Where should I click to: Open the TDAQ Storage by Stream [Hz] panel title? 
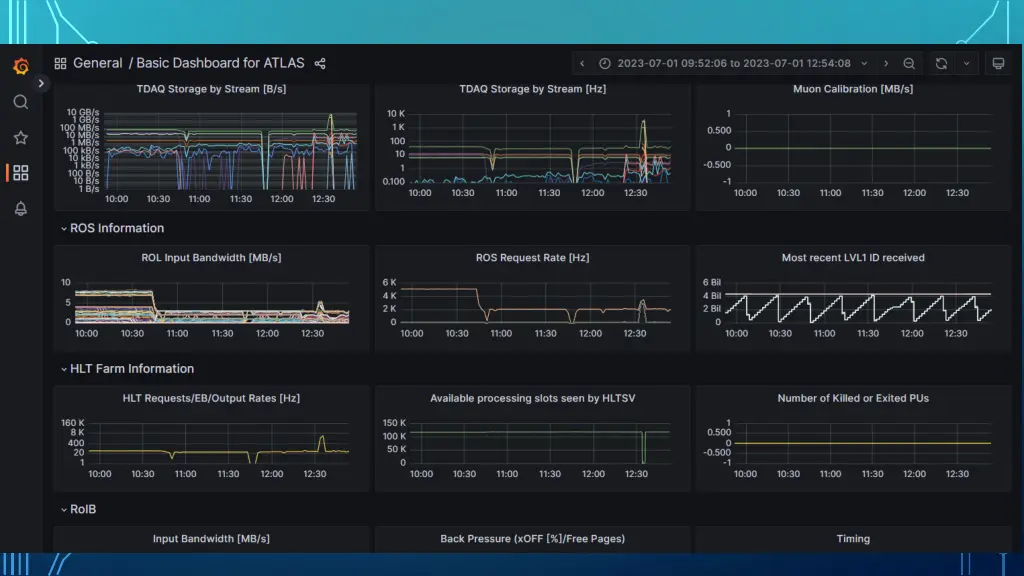pos(532,89)
